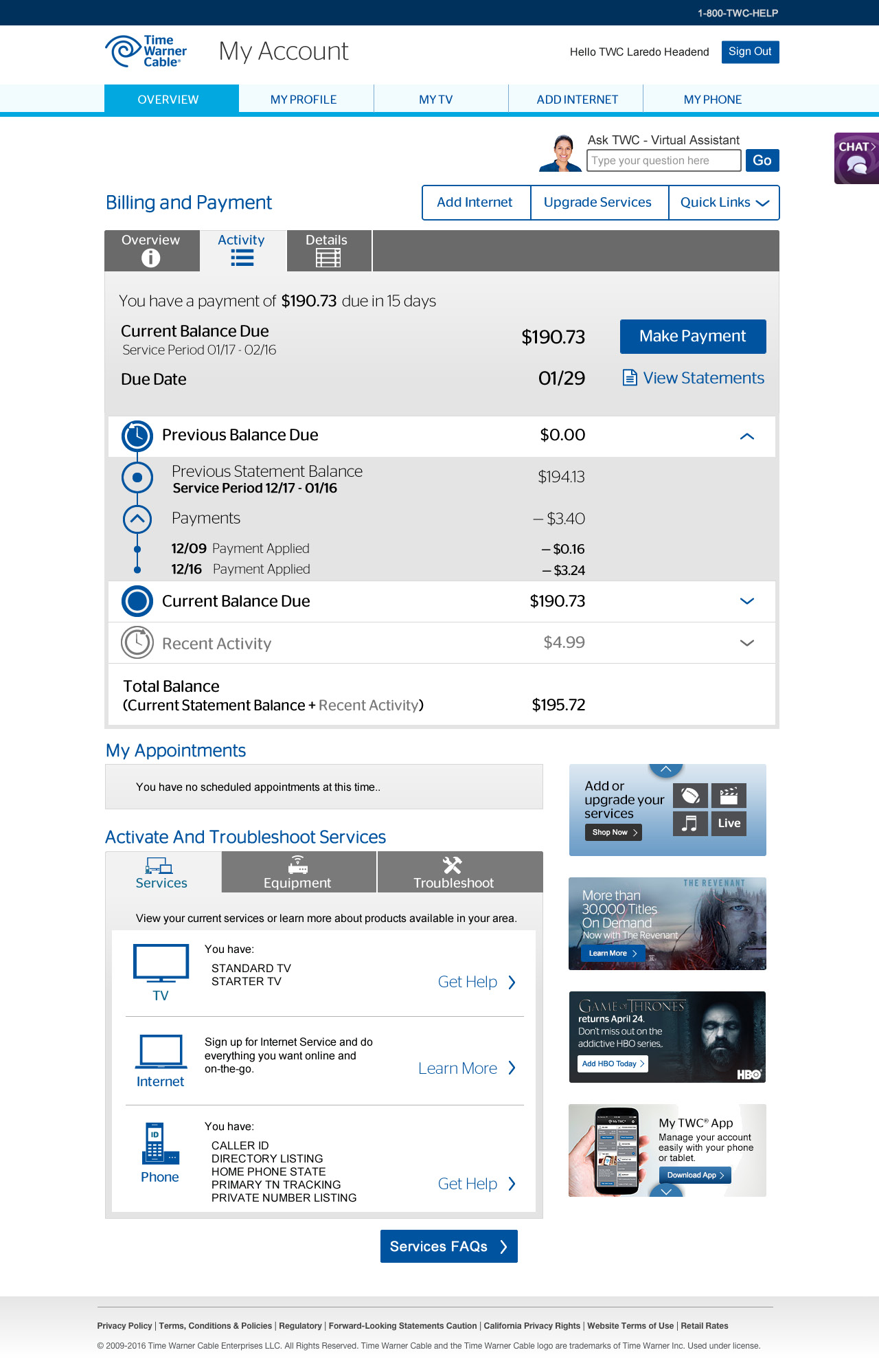Click the solid circle icon beside Current Balance Due
The image size is (879, 1372).
137,601
